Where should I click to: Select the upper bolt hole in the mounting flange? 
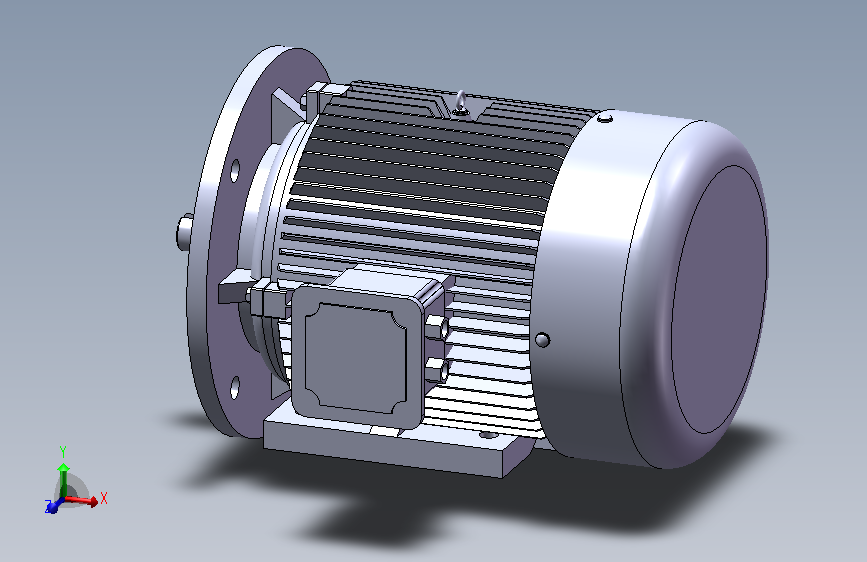(235, 170)
